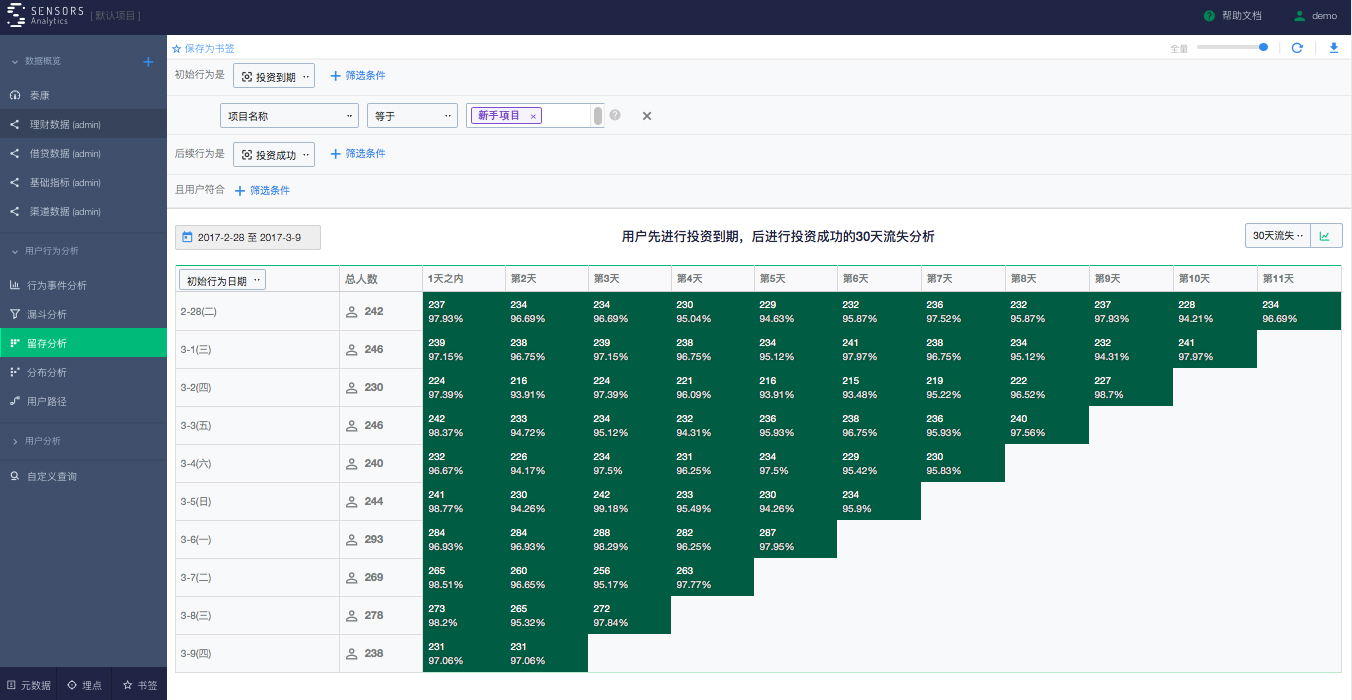
Task: Click 保存为书签 link
Action: [x=203, y=47]
